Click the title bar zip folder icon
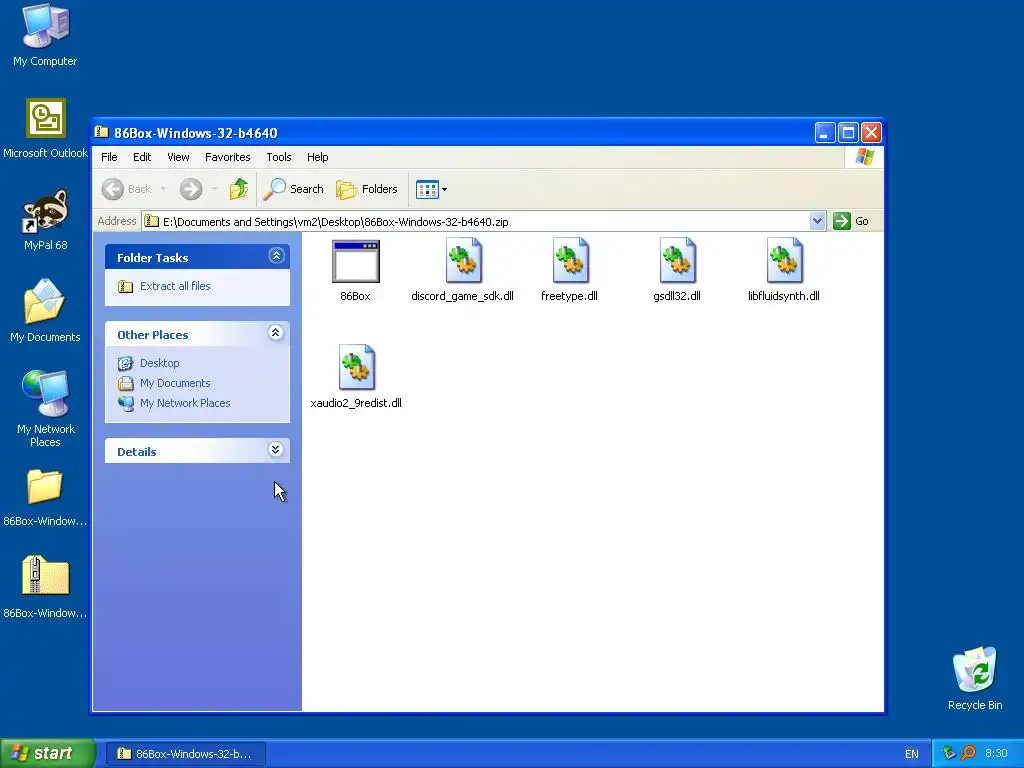1024x768 pixels. pos(101,133)
